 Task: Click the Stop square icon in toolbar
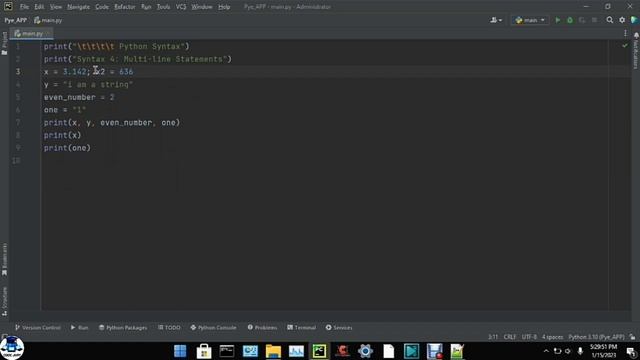[x=594, y=20]
